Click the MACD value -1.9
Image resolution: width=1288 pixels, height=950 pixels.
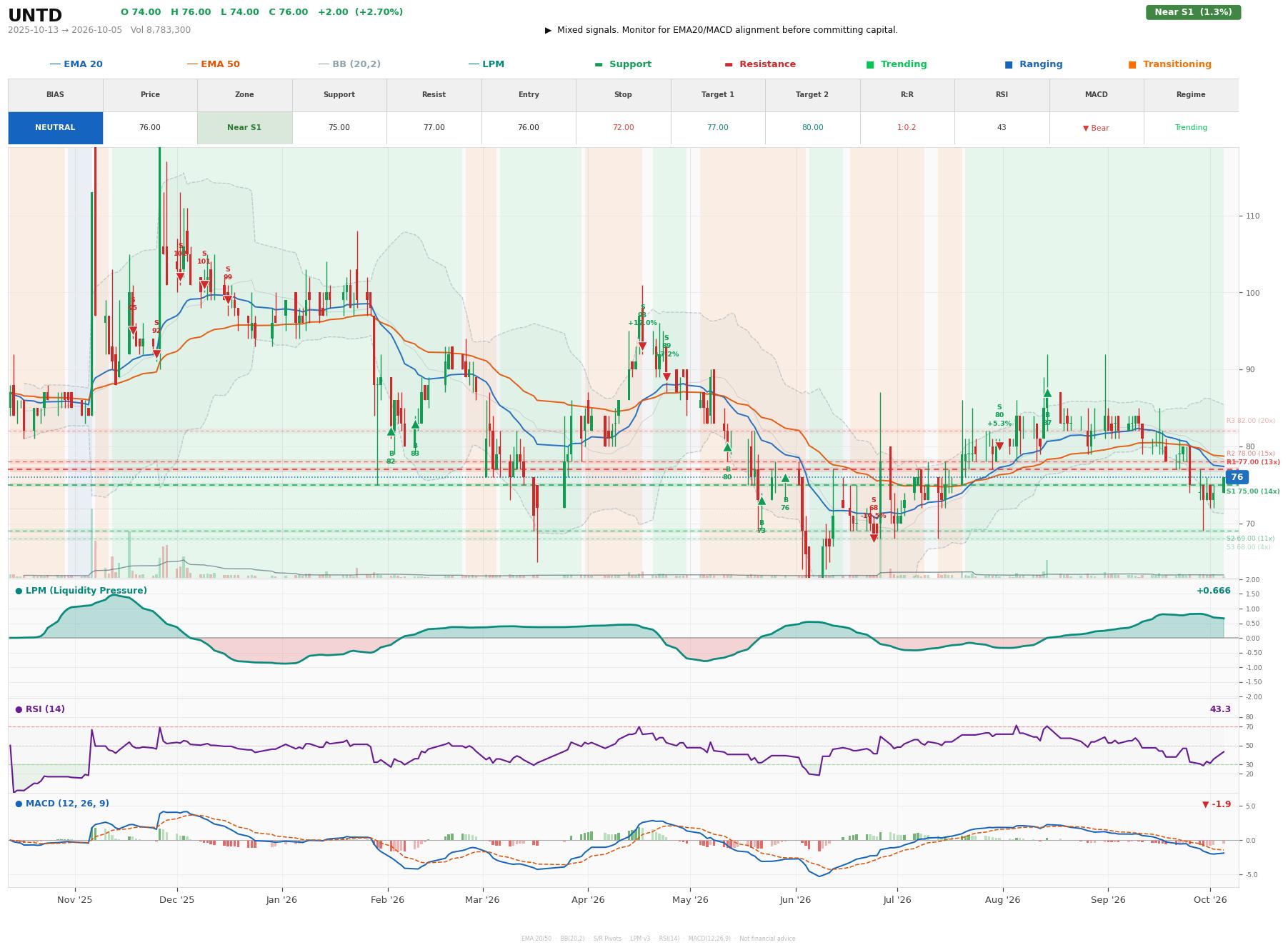click(x=1217, y=804)
